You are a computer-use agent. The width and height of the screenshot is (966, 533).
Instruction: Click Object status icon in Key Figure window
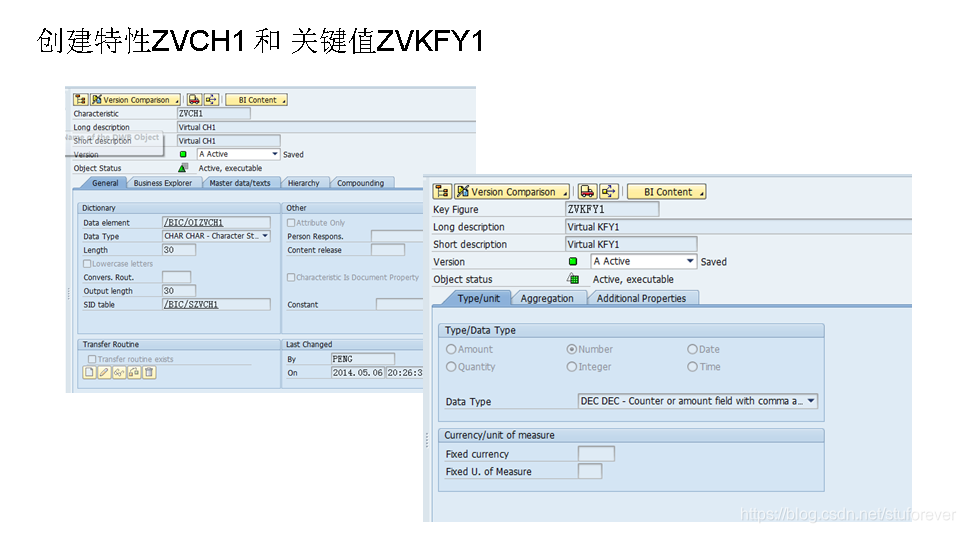coord(573,279)
